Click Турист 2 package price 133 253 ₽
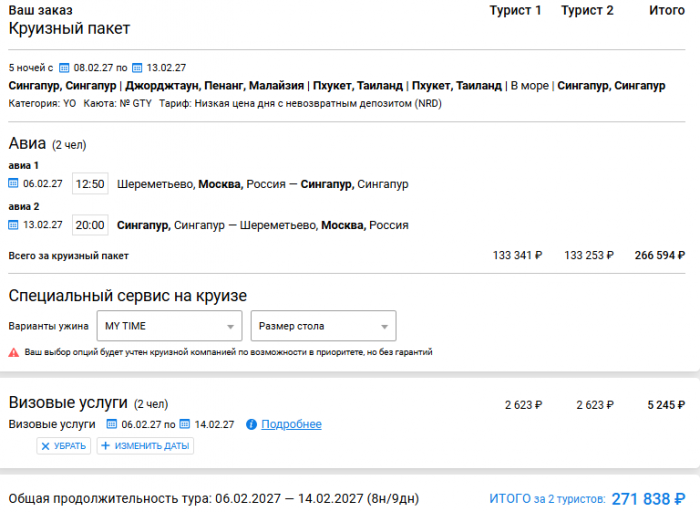The height and width of the screenshot is (512, 700). [x=589, y=255]
